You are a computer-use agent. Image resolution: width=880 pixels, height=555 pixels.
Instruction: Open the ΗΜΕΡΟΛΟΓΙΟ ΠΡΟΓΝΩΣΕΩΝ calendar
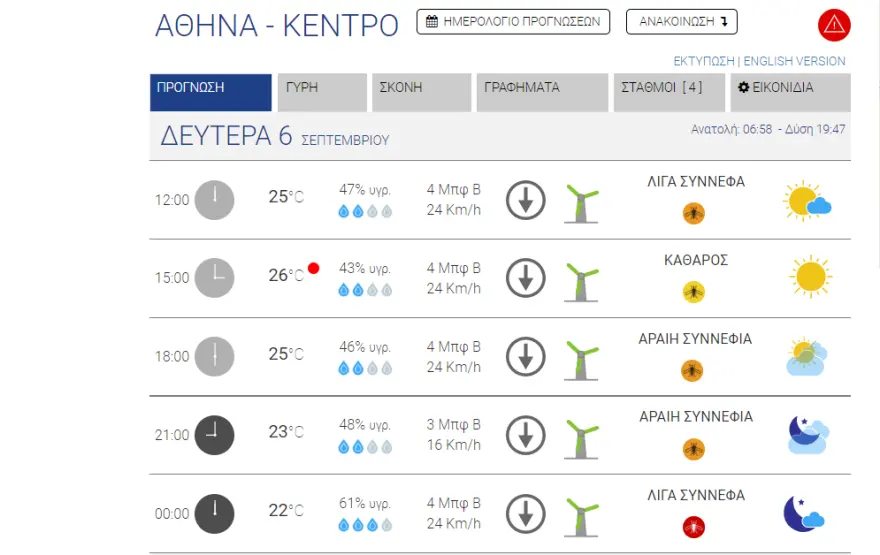pos(513,22)
